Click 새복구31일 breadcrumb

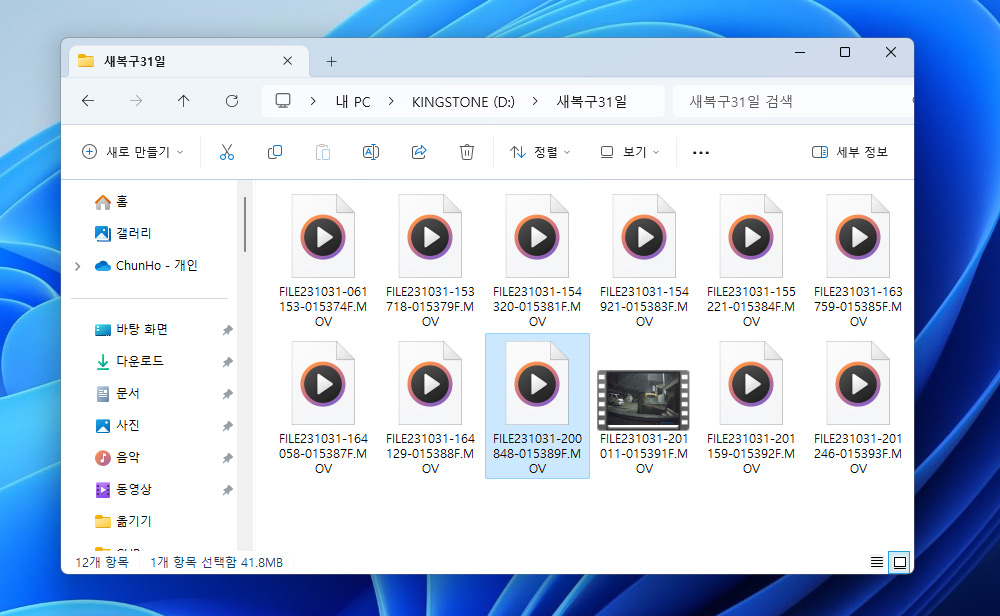(x=592, y=101)
